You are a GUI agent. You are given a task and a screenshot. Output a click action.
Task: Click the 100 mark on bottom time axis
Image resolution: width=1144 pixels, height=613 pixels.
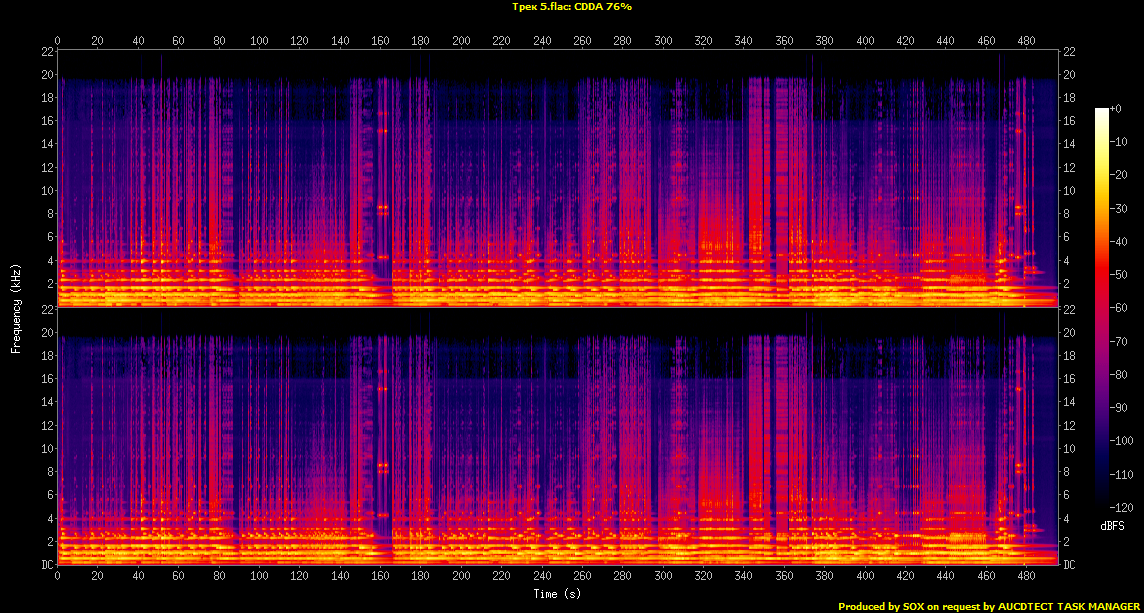259,577
